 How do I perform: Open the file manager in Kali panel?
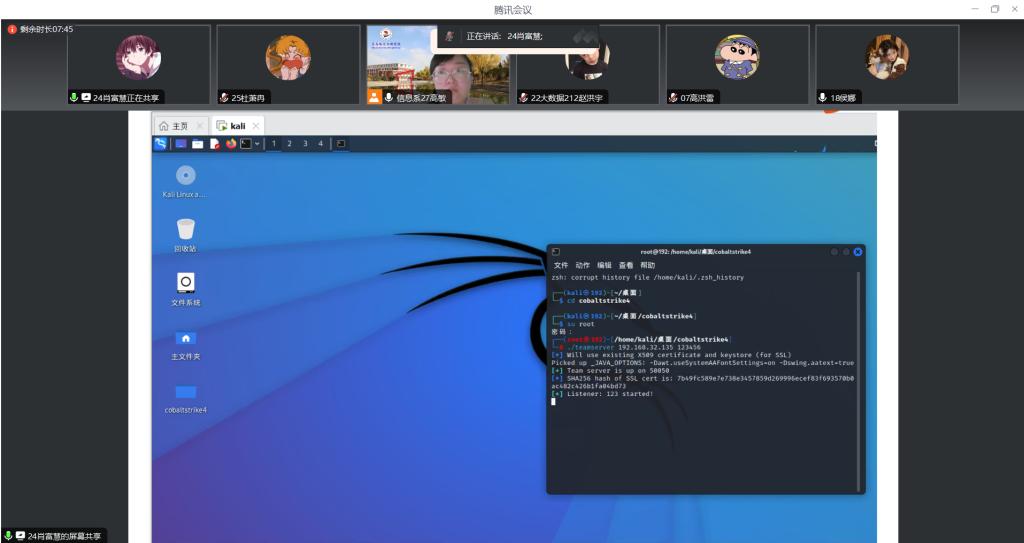tap(198, 144)
